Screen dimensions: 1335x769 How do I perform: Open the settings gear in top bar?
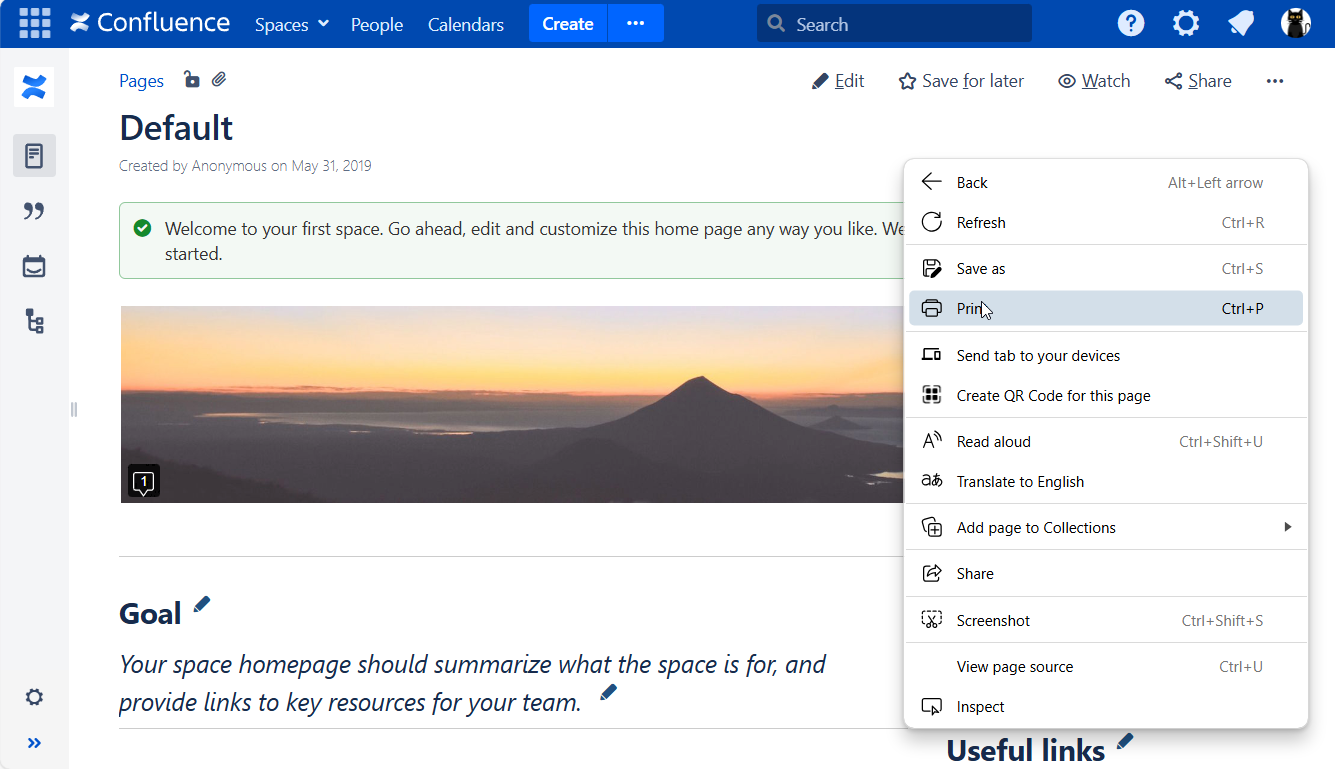coord(1185,23)
